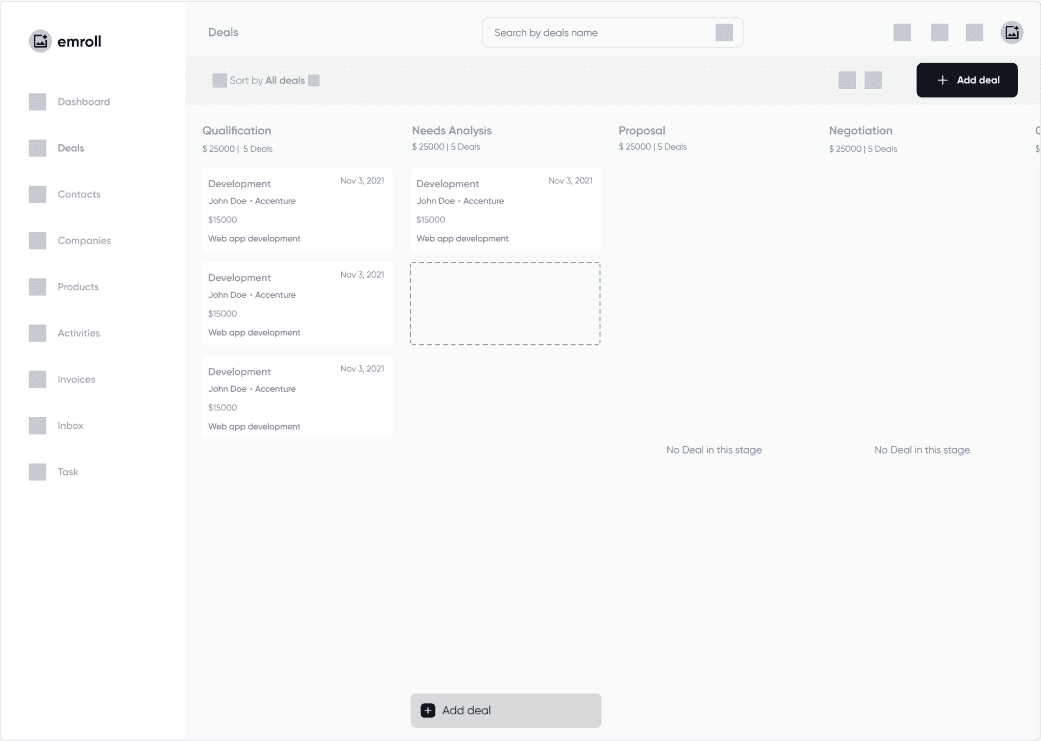Open the profile avatar icon top right
This screenshot has width=1041, height=741.
(x=1011, y=32)
